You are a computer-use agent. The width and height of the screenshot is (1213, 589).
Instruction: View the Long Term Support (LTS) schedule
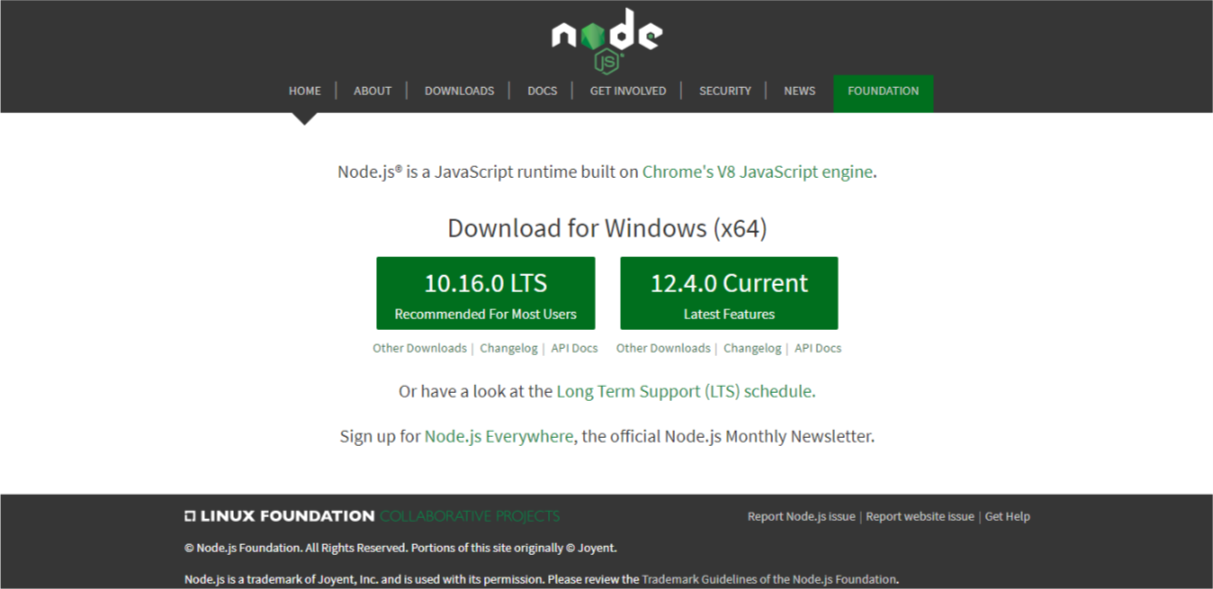(x=685, y=391)
